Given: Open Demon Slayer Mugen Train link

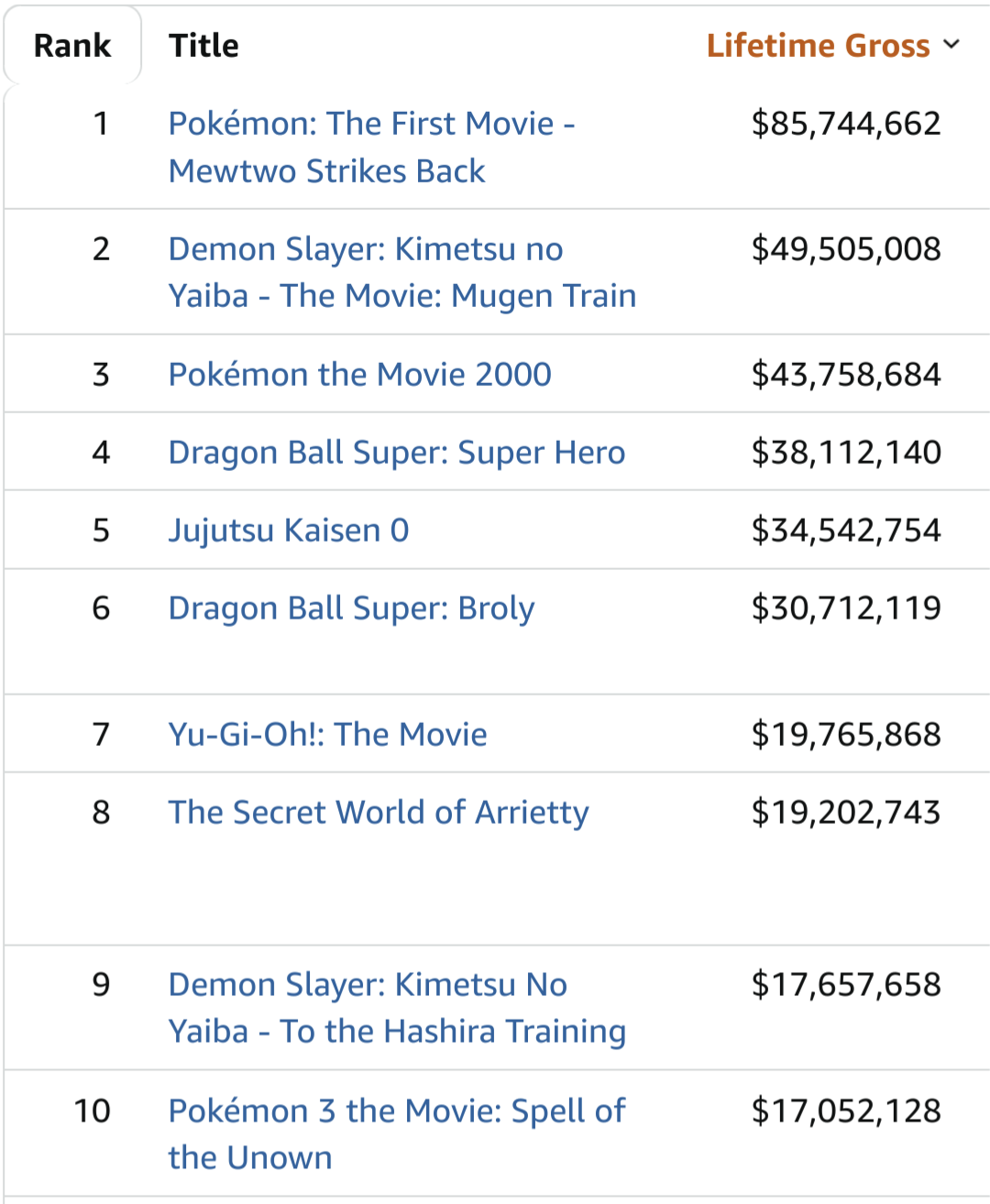Looking at the screenshot, I should pos(402,272).
